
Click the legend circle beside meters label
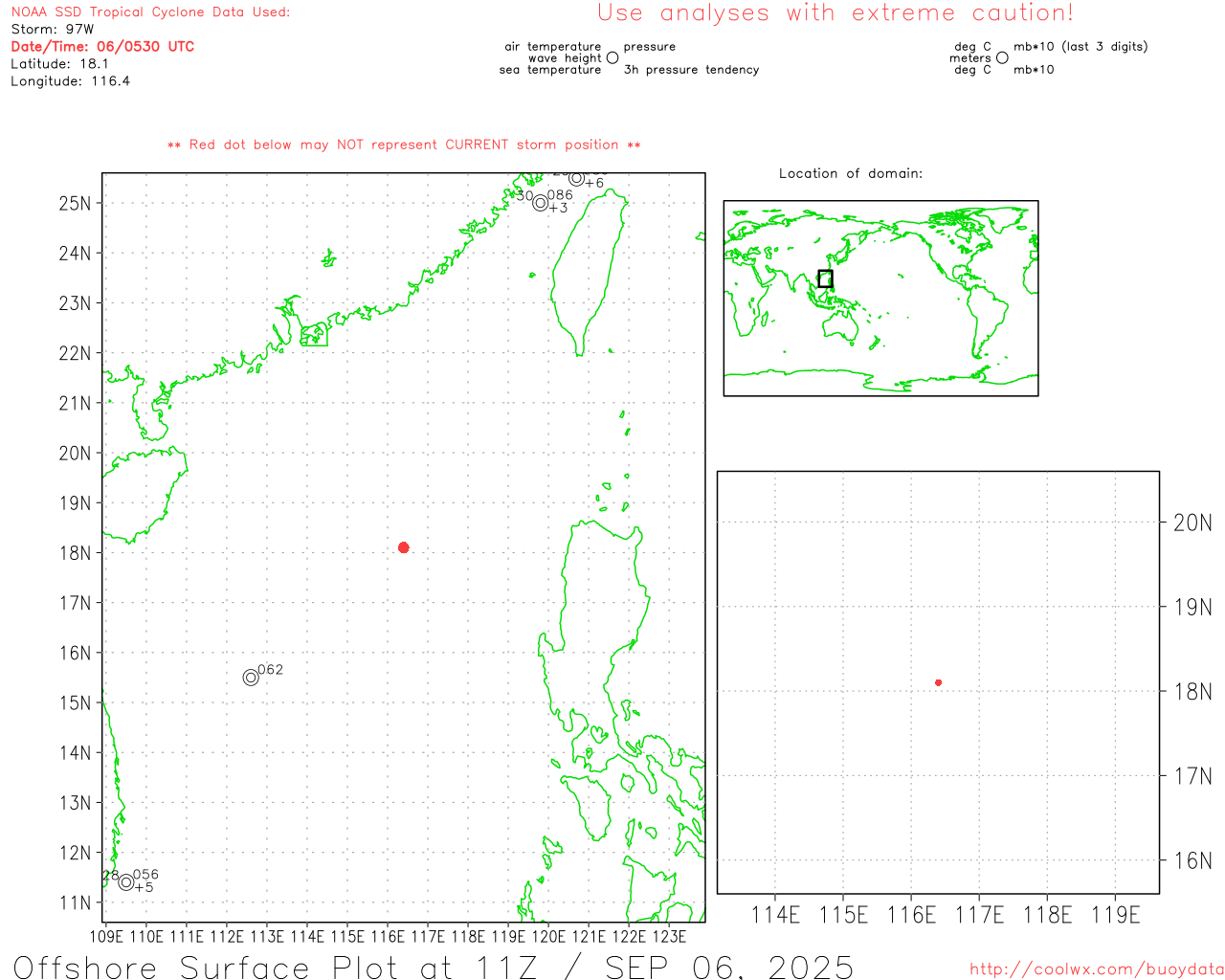pyautogui.click(x=1002, y=58)
